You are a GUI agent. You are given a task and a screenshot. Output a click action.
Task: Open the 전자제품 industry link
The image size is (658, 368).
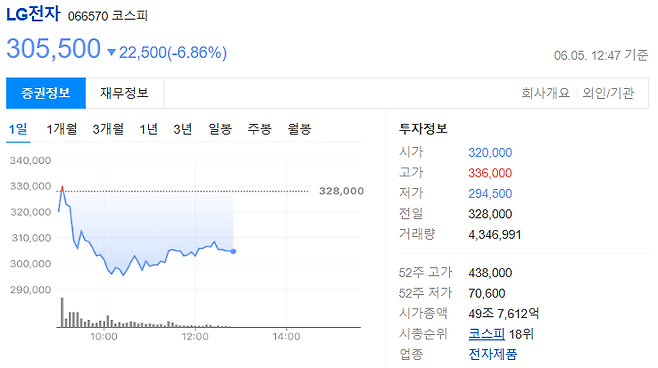point(493,354)
